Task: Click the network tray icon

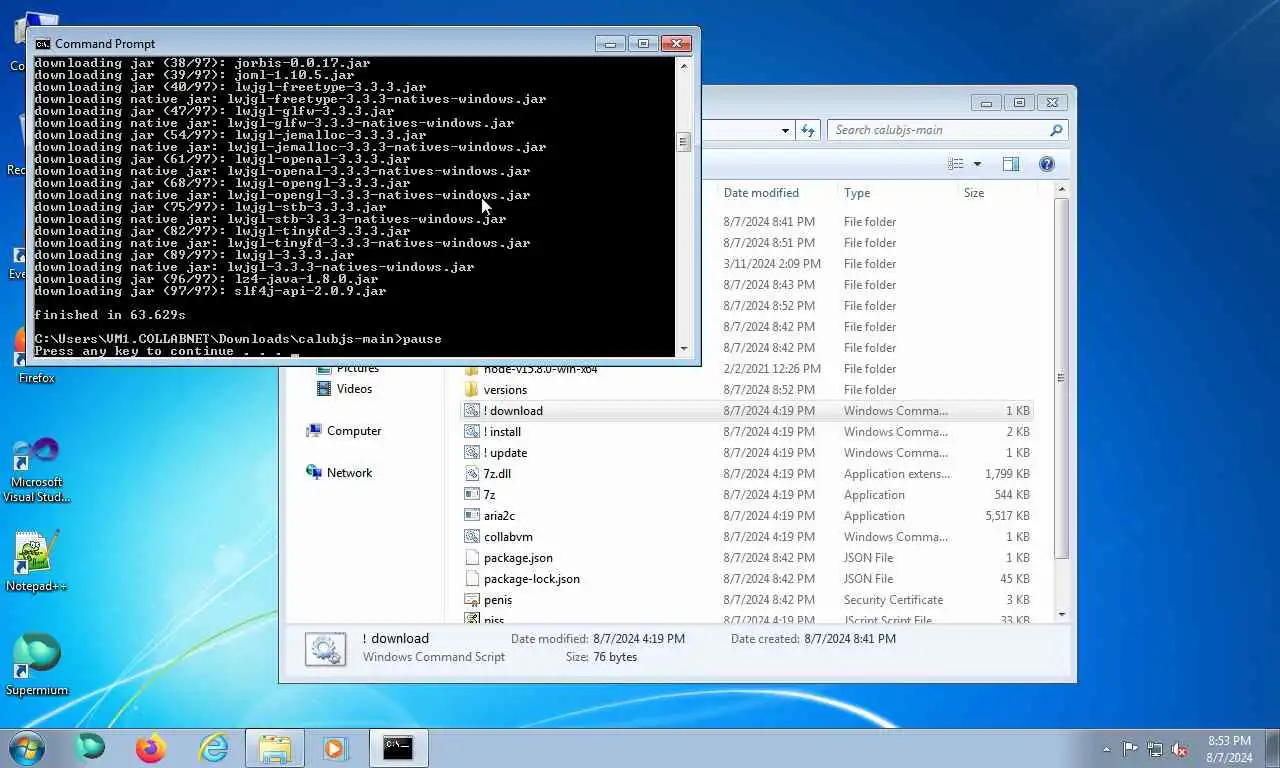Action: pyautogui.click(x=1155, y=748)
